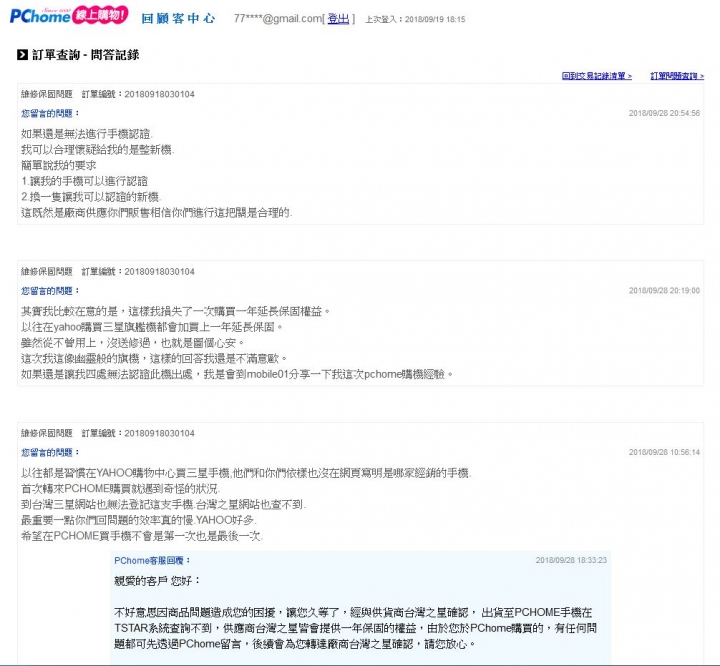Click the PChome 線上購物 logo
This screenshot has height=666, width=720.
(x=69, y=16)
